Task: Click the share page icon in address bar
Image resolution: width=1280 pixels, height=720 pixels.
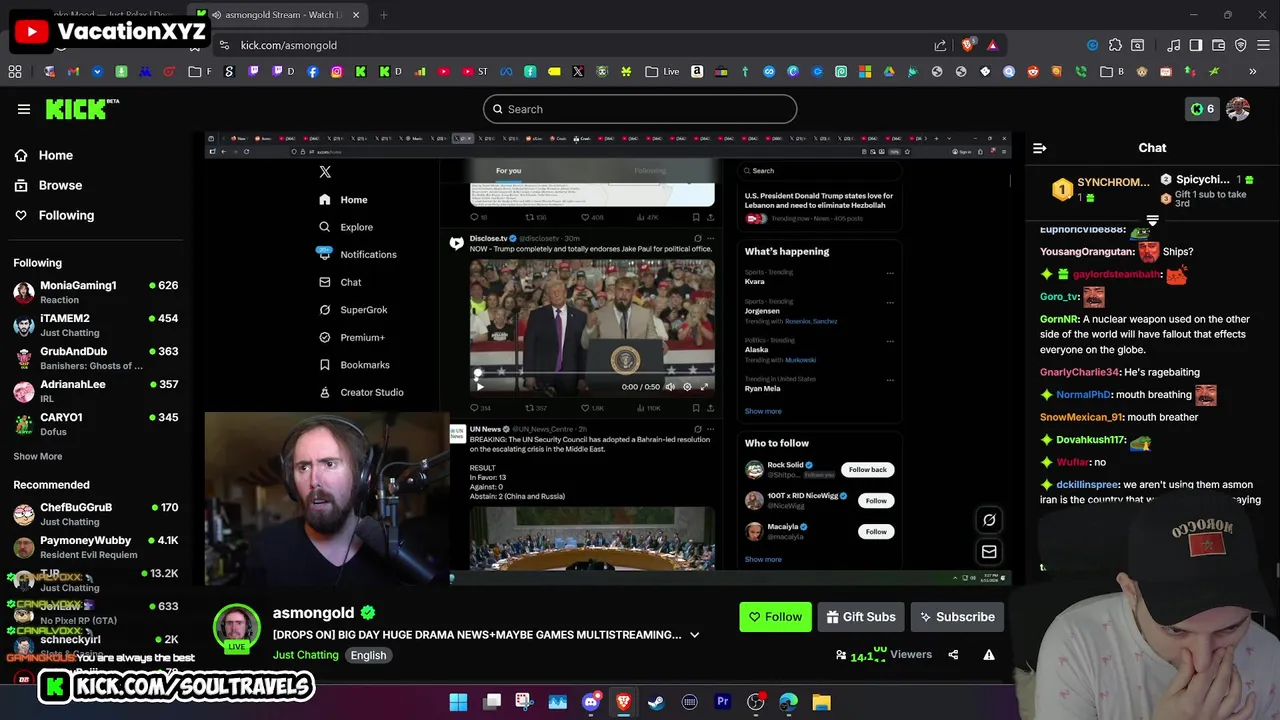Action: coord(940,45)
